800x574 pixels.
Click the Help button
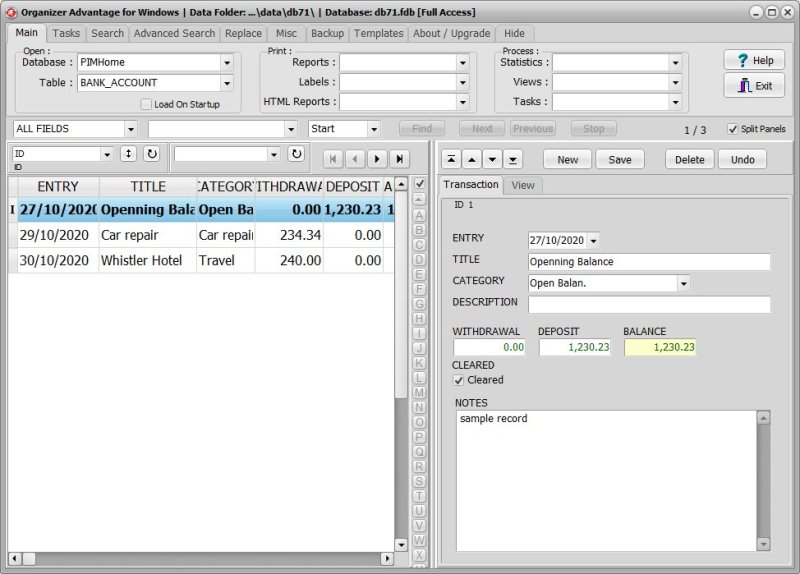pyautogui.click(x=754, y=61)
